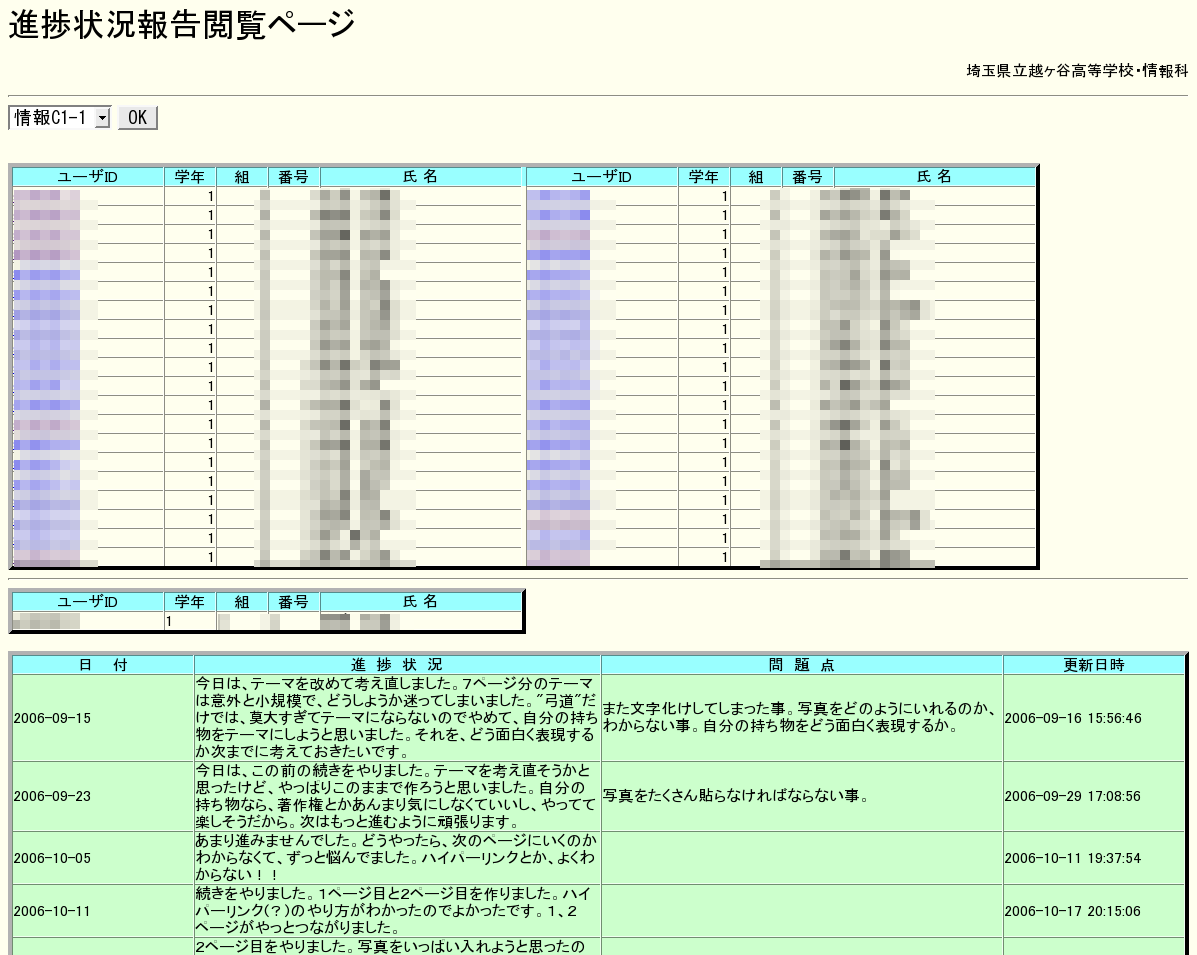Click the 写真をたくさん貼らなければならない事 problem cell
This screenshot has height=955, width=1197.
tap(735, 796)
